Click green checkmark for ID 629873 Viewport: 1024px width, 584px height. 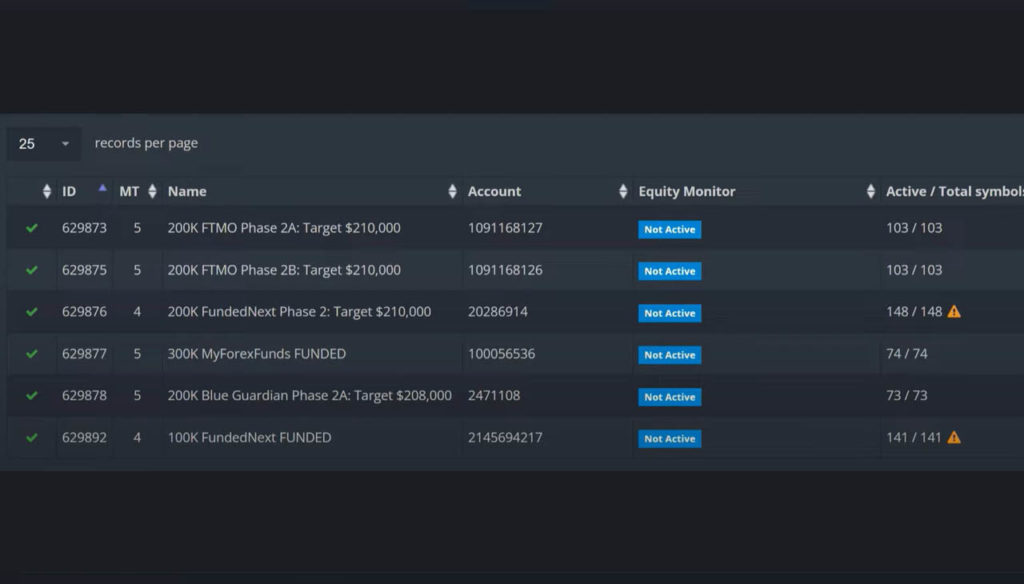pyautogui.click(x=31, y=228)
